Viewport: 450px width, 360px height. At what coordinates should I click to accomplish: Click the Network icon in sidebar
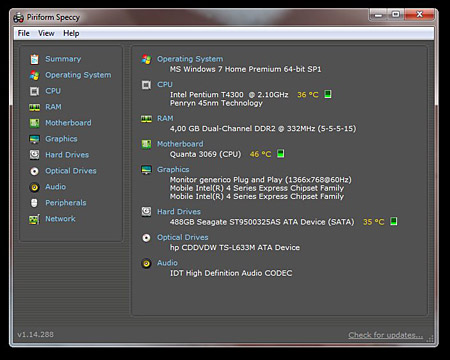point(34,219)
